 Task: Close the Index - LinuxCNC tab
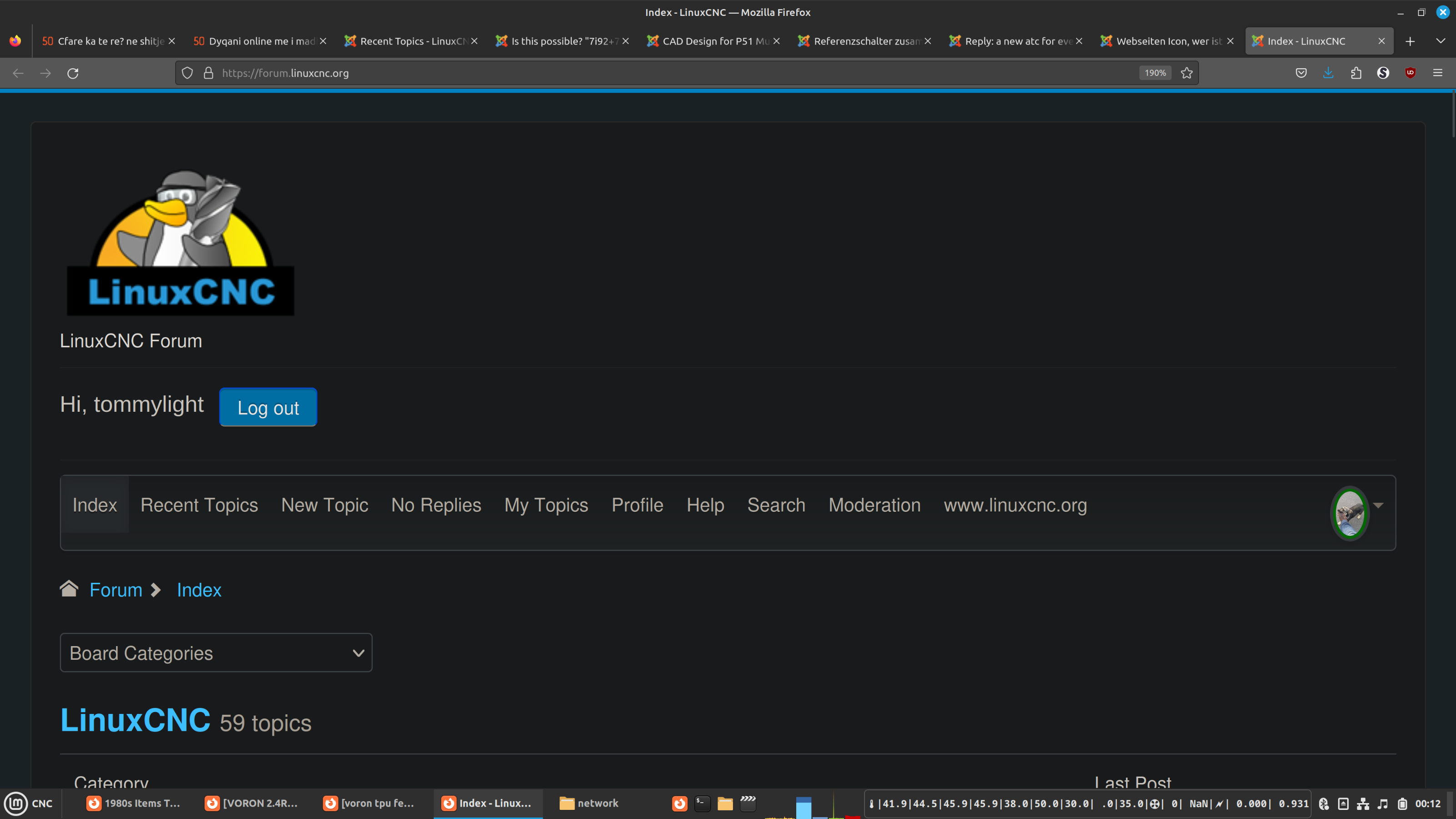tap(1381, 41)
